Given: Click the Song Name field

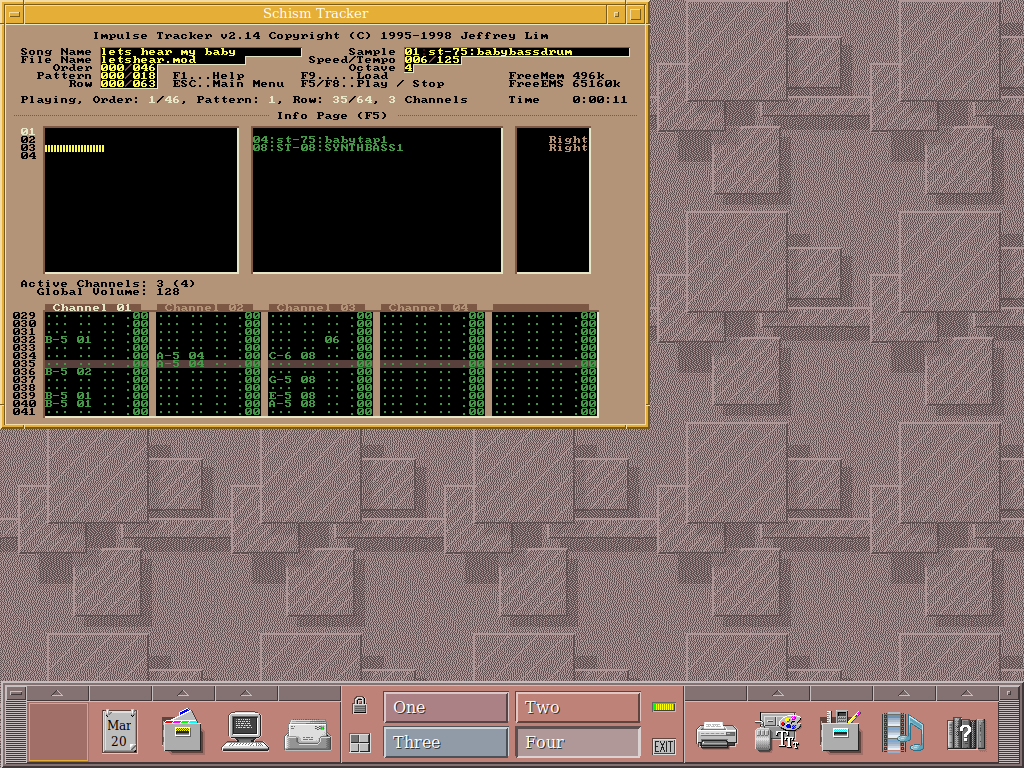Looking at the screenshot, I should point(200,52).
